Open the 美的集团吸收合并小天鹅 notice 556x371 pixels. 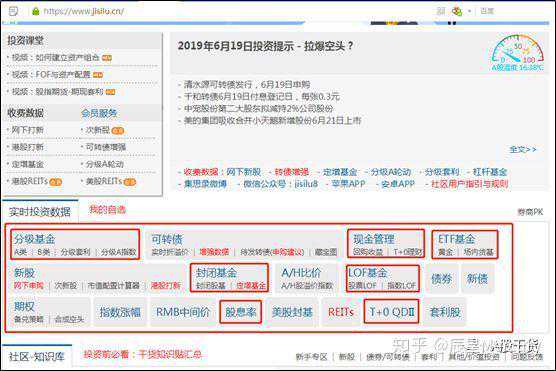(x=272, y=120)
